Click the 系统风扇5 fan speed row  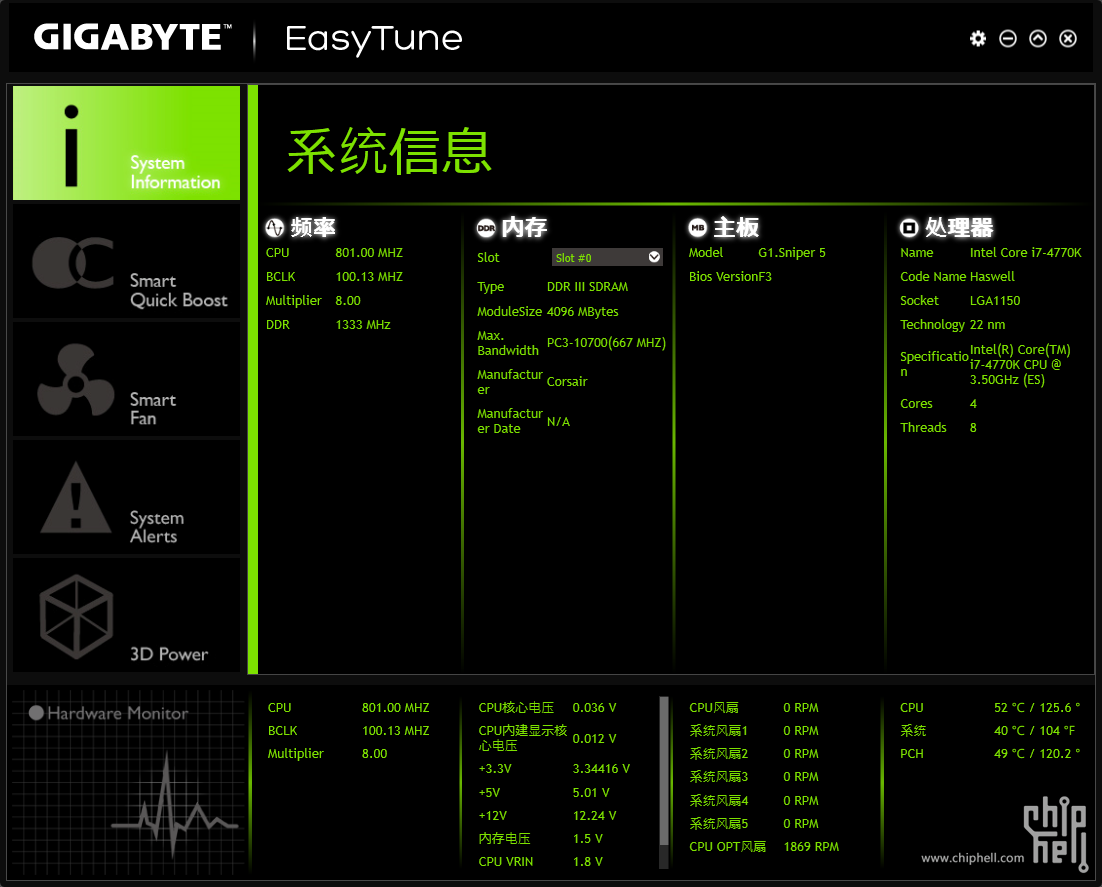[x=754, y=824]
